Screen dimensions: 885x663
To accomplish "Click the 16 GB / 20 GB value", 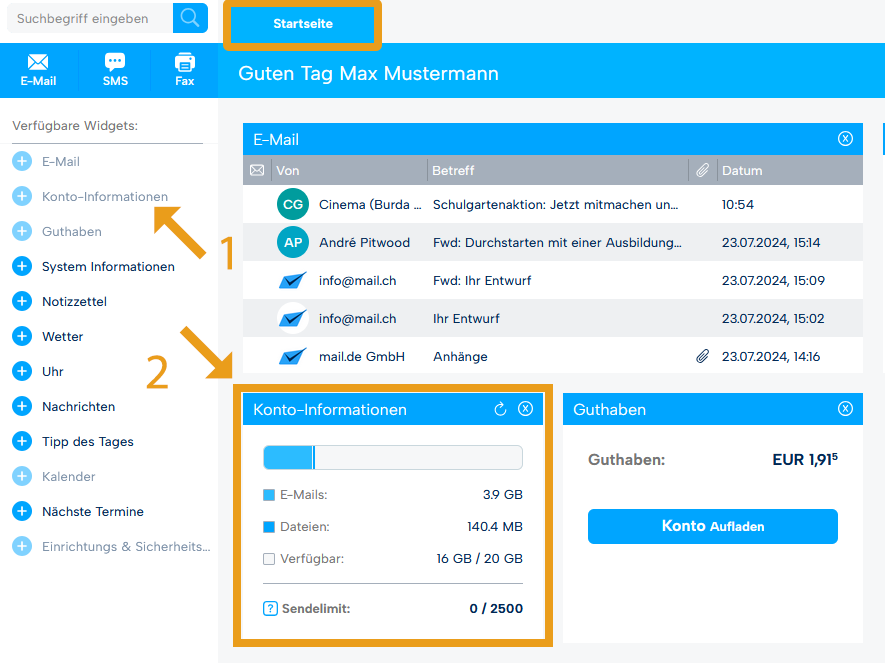I will tap(480, 559).
